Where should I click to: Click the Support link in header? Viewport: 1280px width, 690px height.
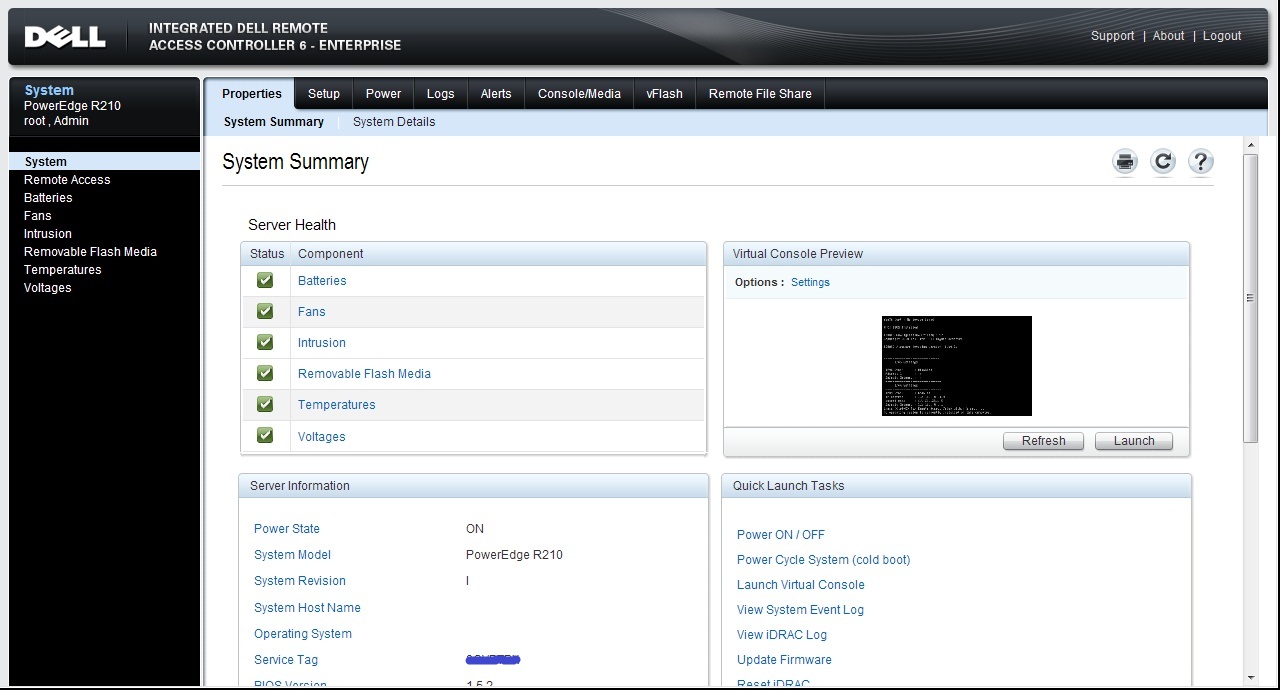coord(1112,36)
